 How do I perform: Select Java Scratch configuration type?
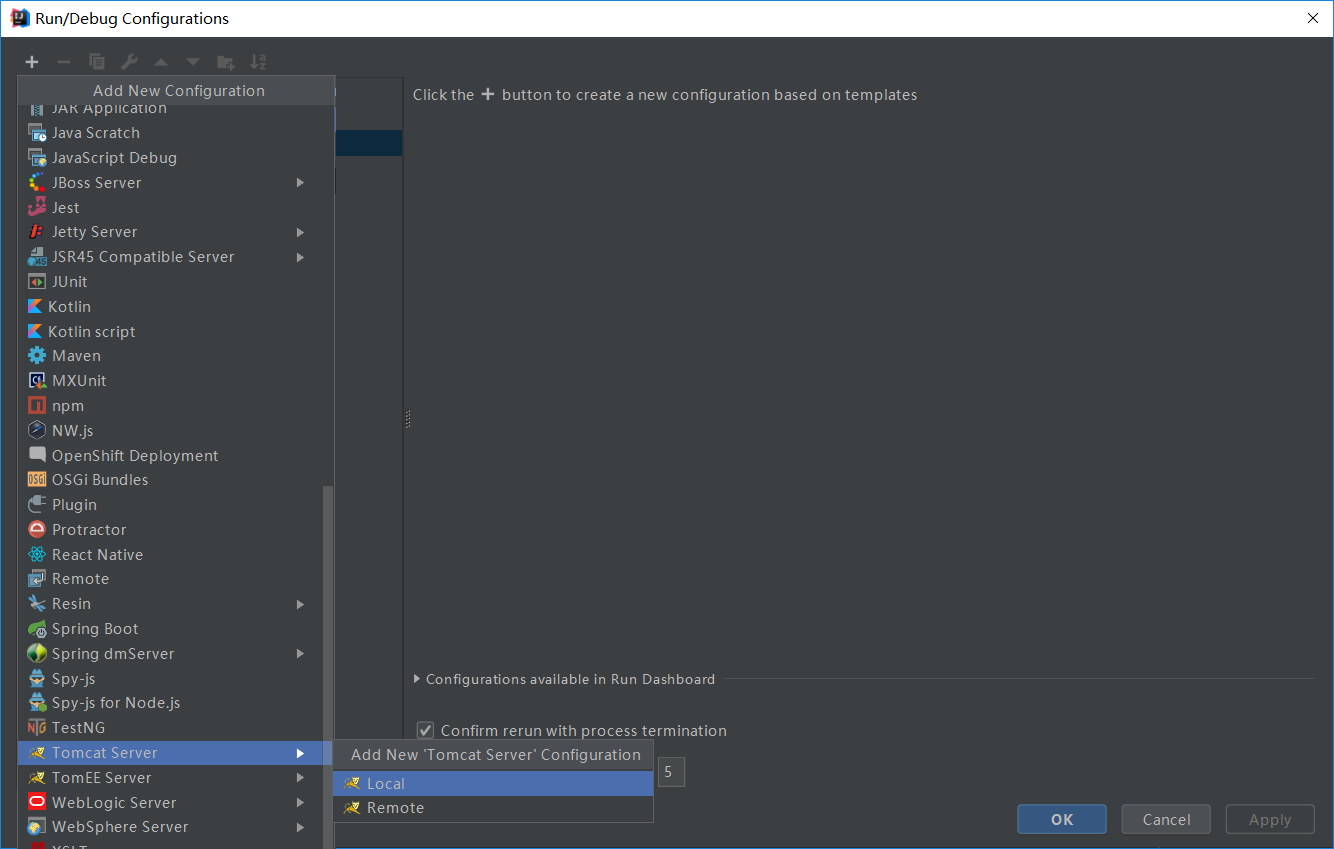[176, 133]
